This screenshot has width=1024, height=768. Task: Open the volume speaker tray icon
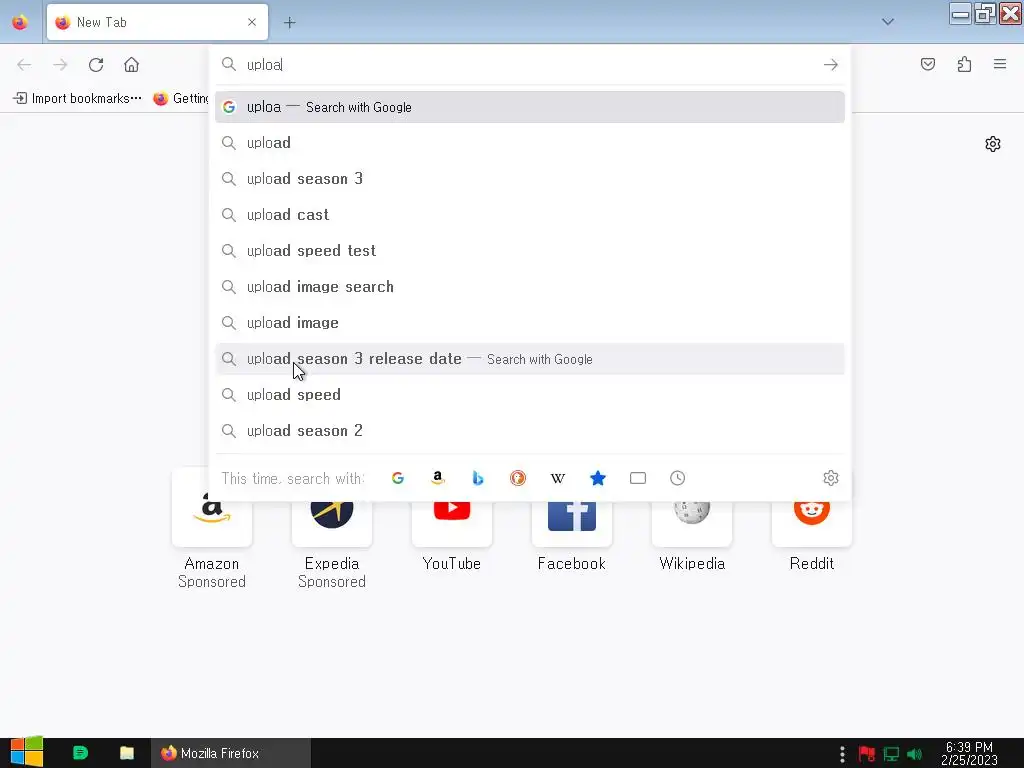click(x=914, y=754)
